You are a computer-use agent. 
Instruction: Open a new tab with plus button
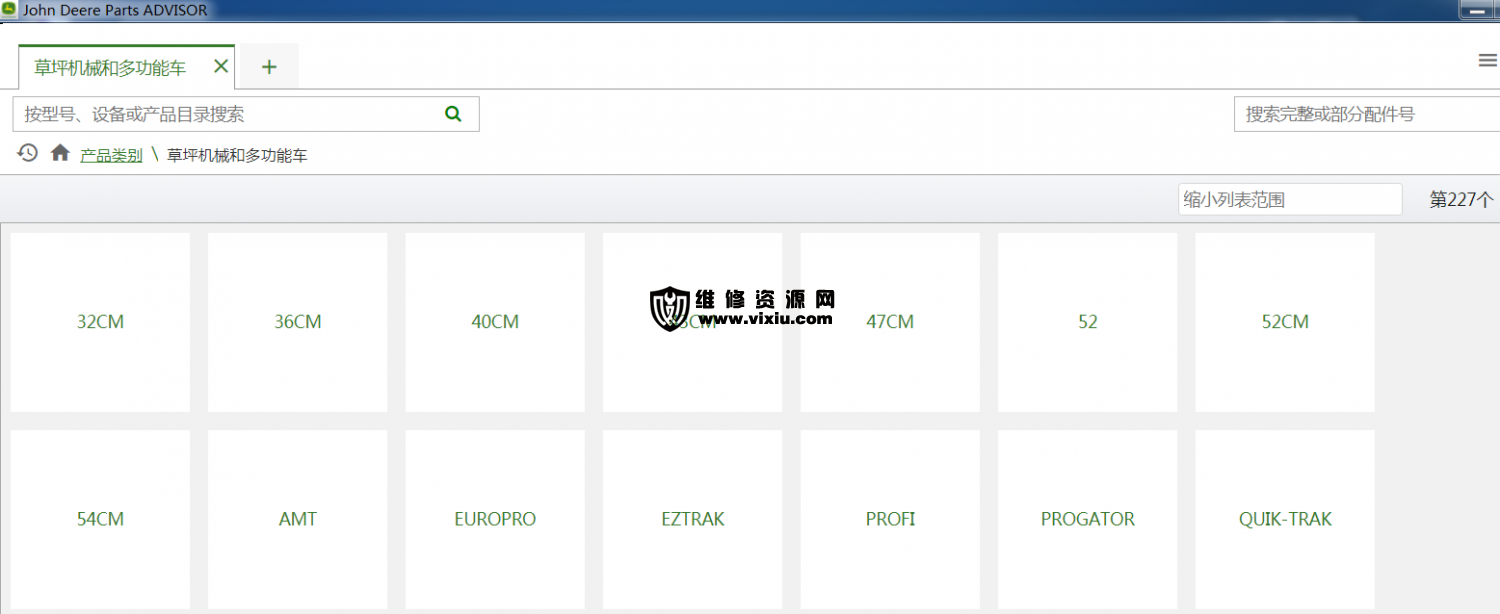(269, 67)
